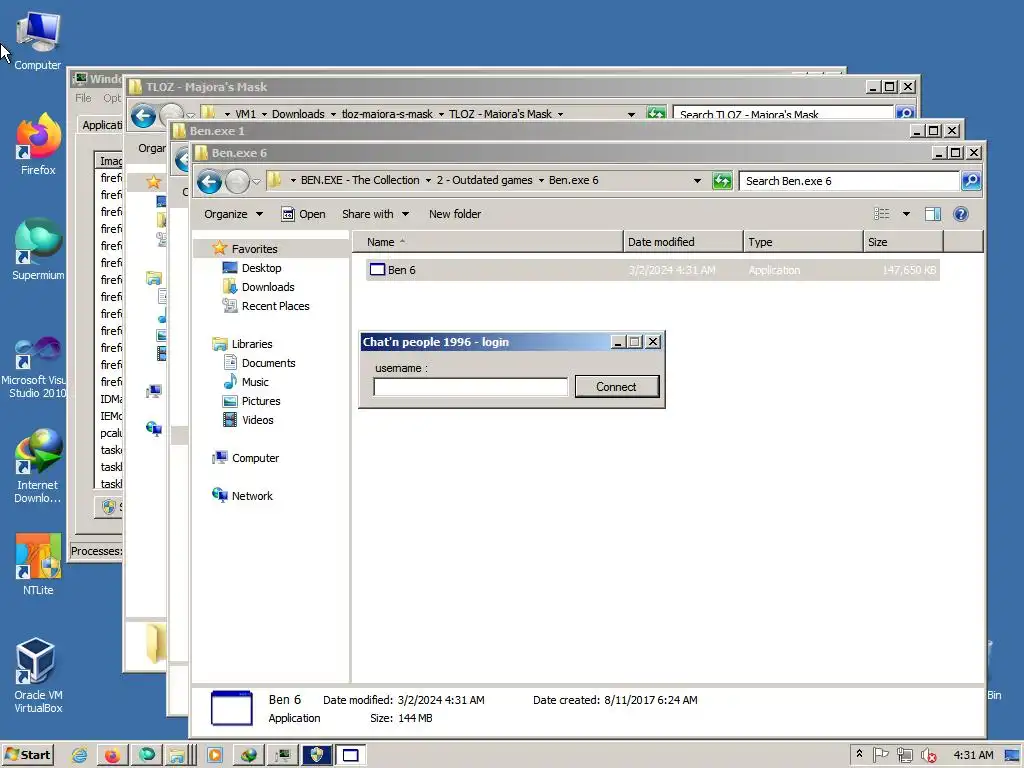Click Open in Explorer toolbar
Viewport: 1024px width, 768px height.
pyautogui.click(x=303, y=214)
